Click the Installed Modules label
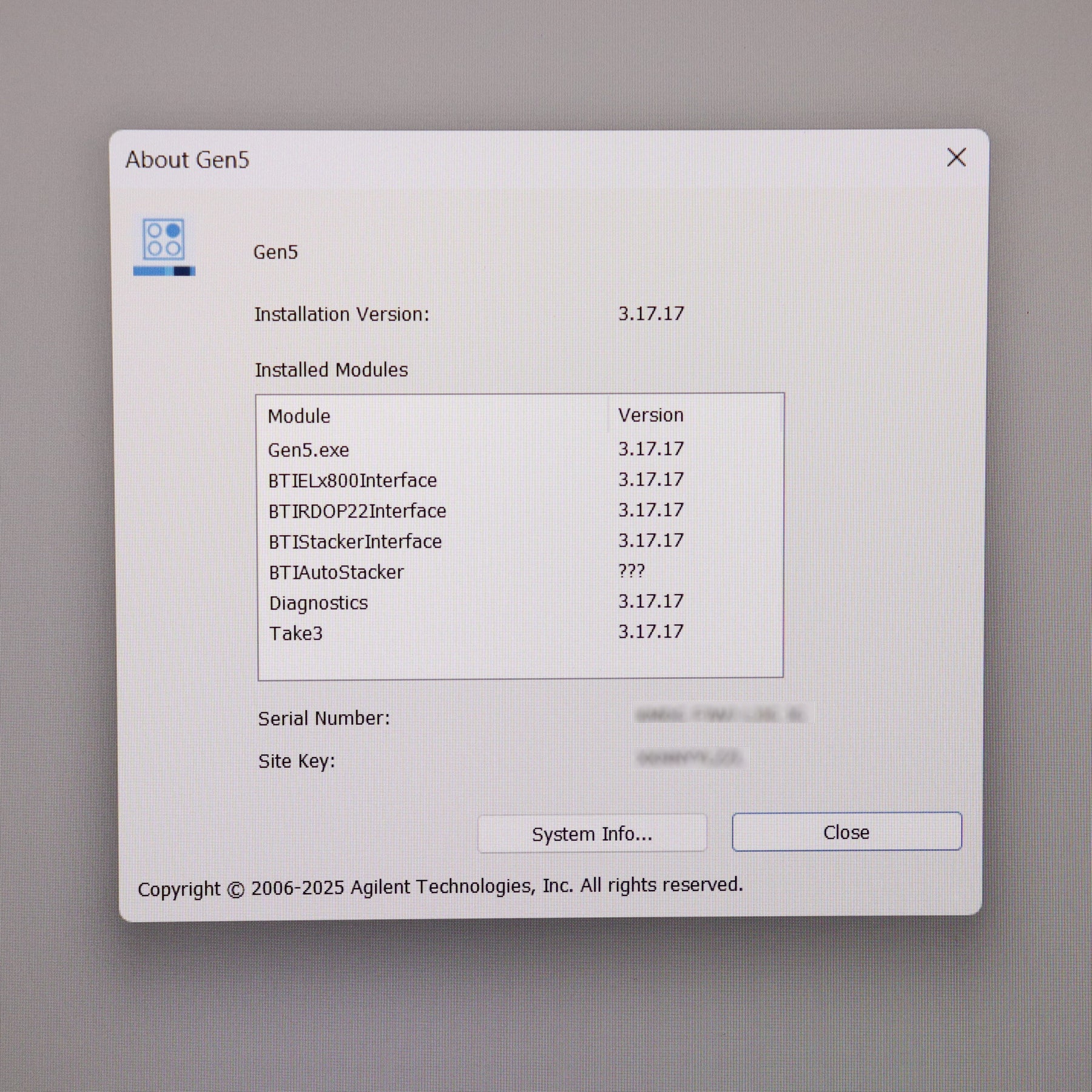 pos(331,369)
